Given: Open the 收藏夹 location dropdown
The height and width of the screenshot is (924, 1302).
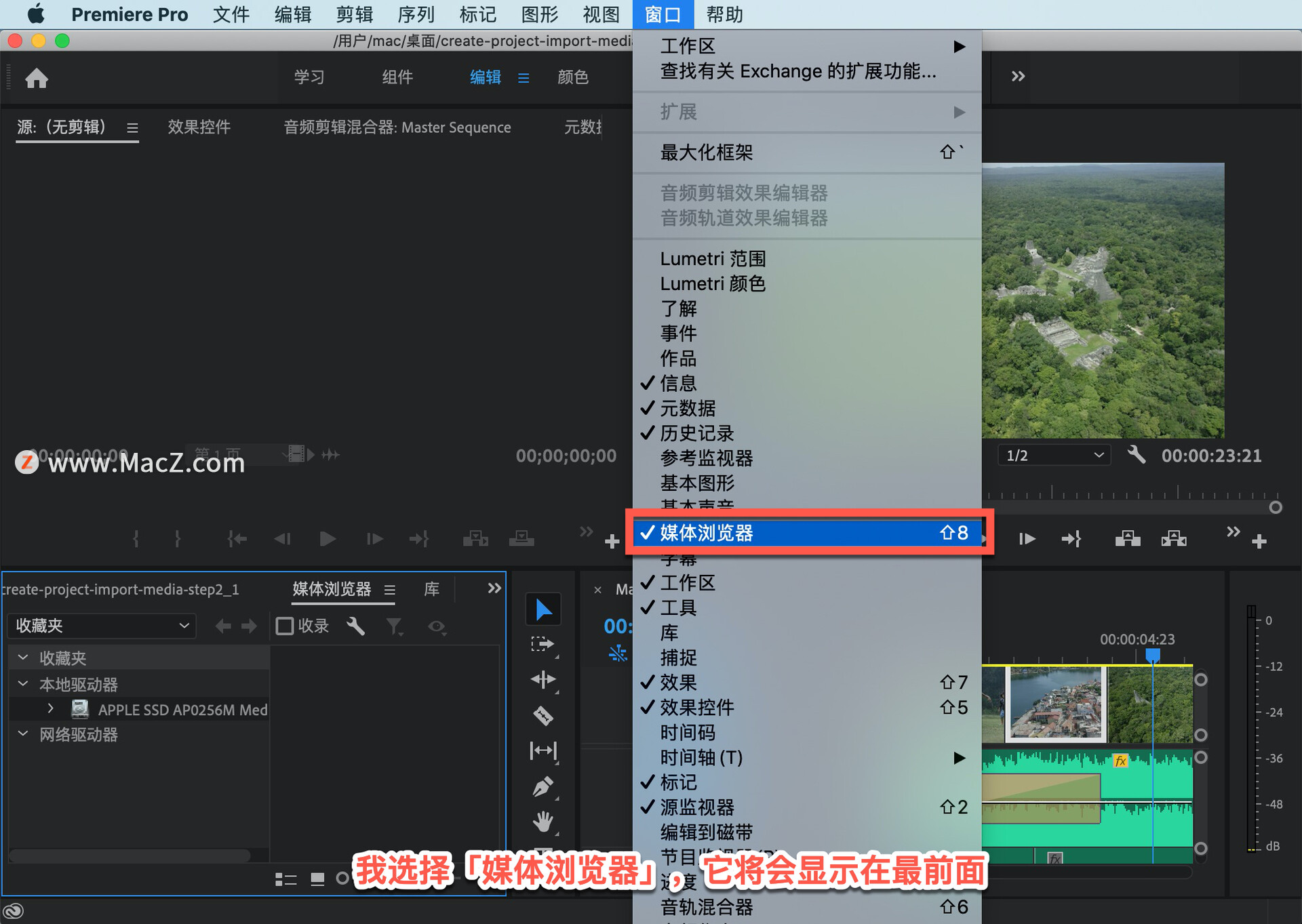Looking at the screenshot, I should click(x=102, y=626).
